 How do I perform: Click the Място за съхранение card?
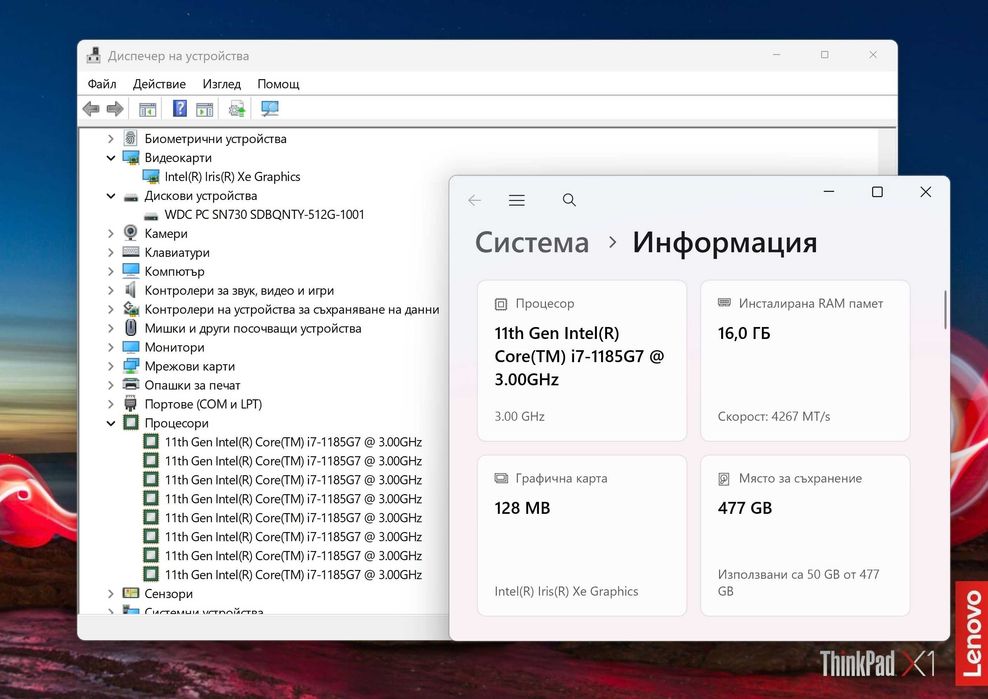point(805,535)
